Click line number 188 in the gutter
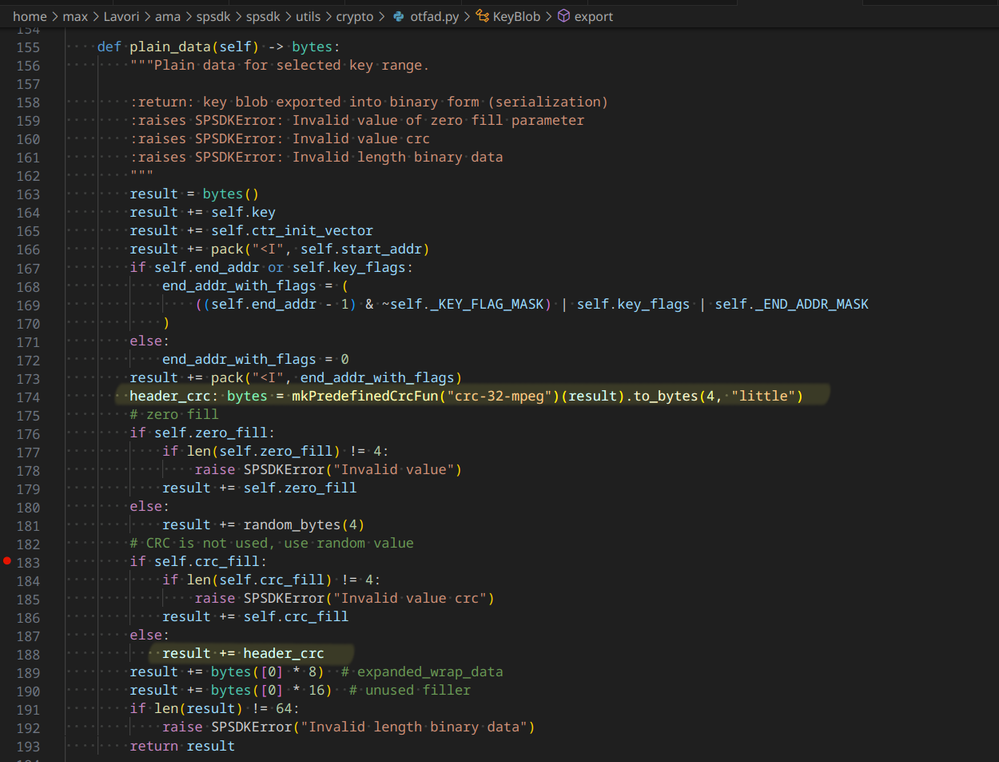The width and height of the screenshot is (999, 762). click(x=28, y=655)
